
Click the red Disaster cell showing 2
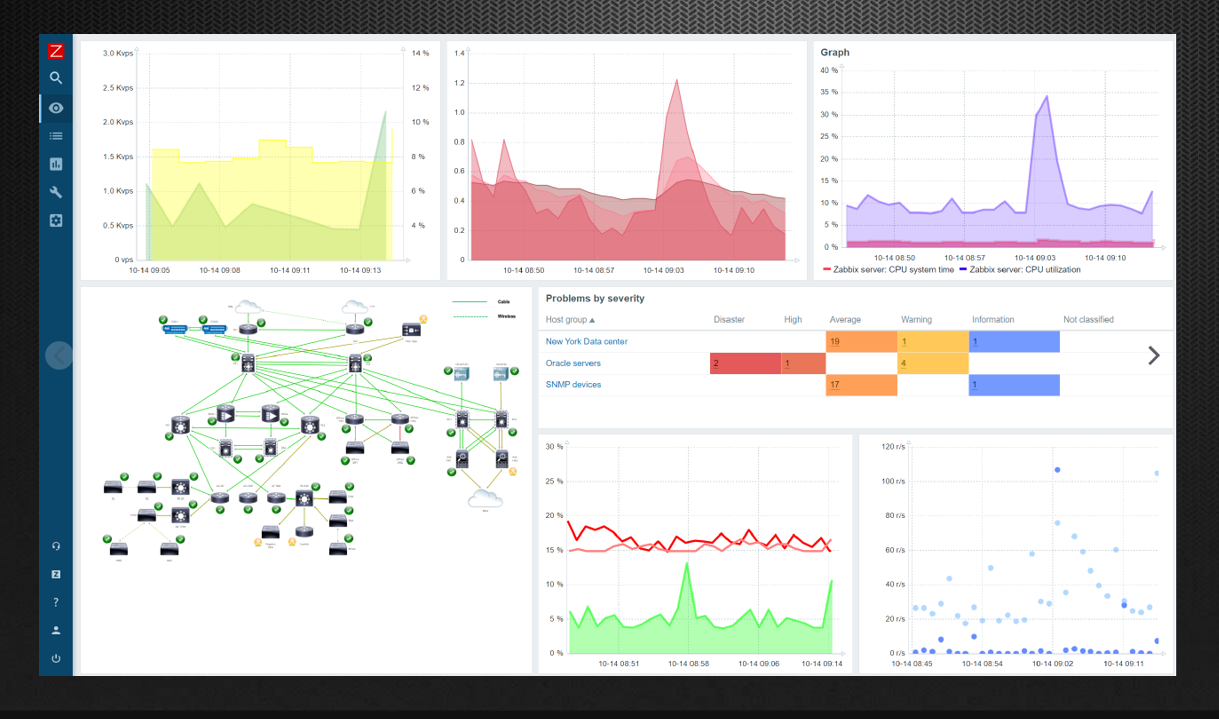tap(744, 363)
